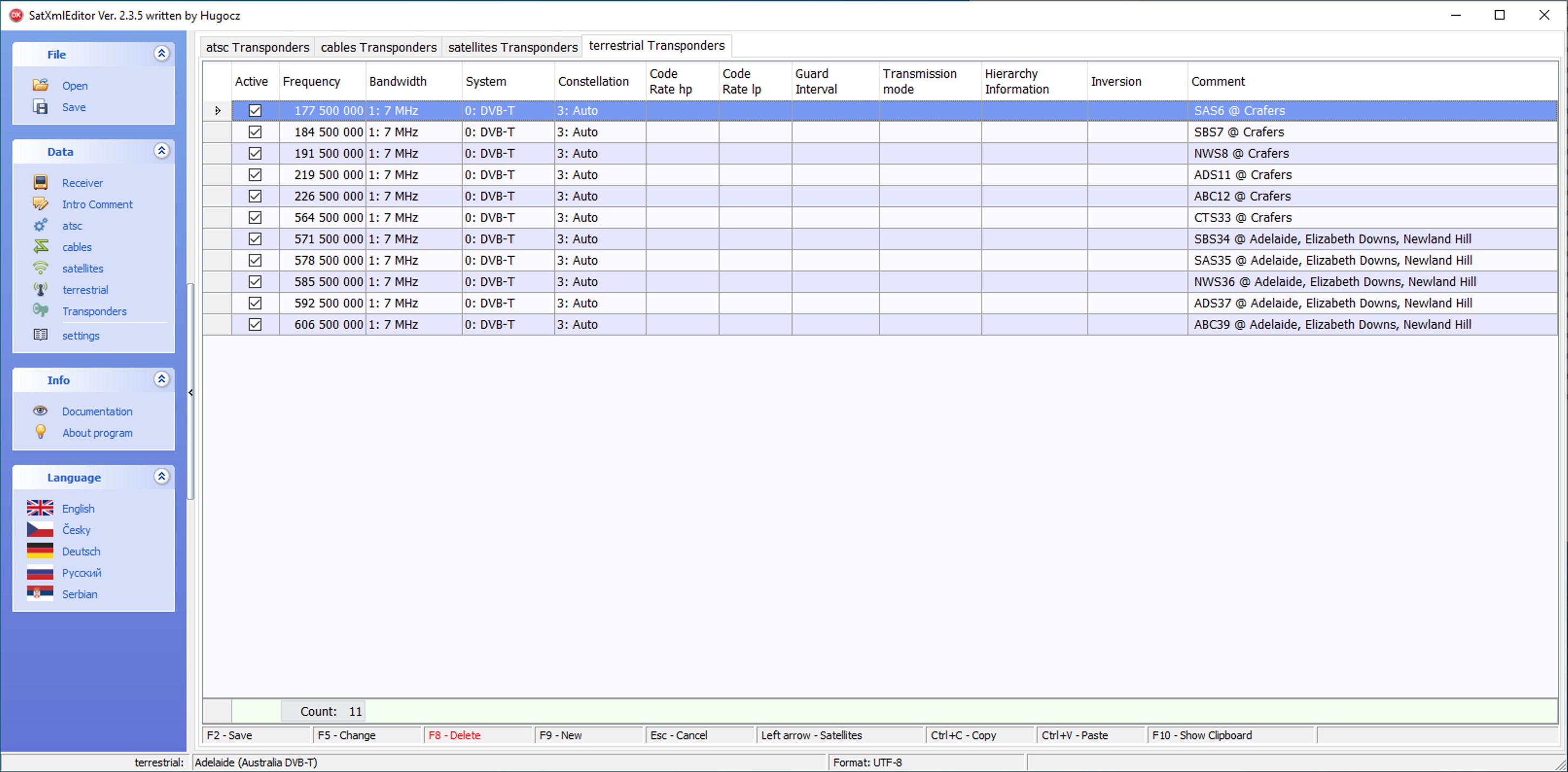Click the German flag icon
The image size is (1568, 772).
click(39, 551)
